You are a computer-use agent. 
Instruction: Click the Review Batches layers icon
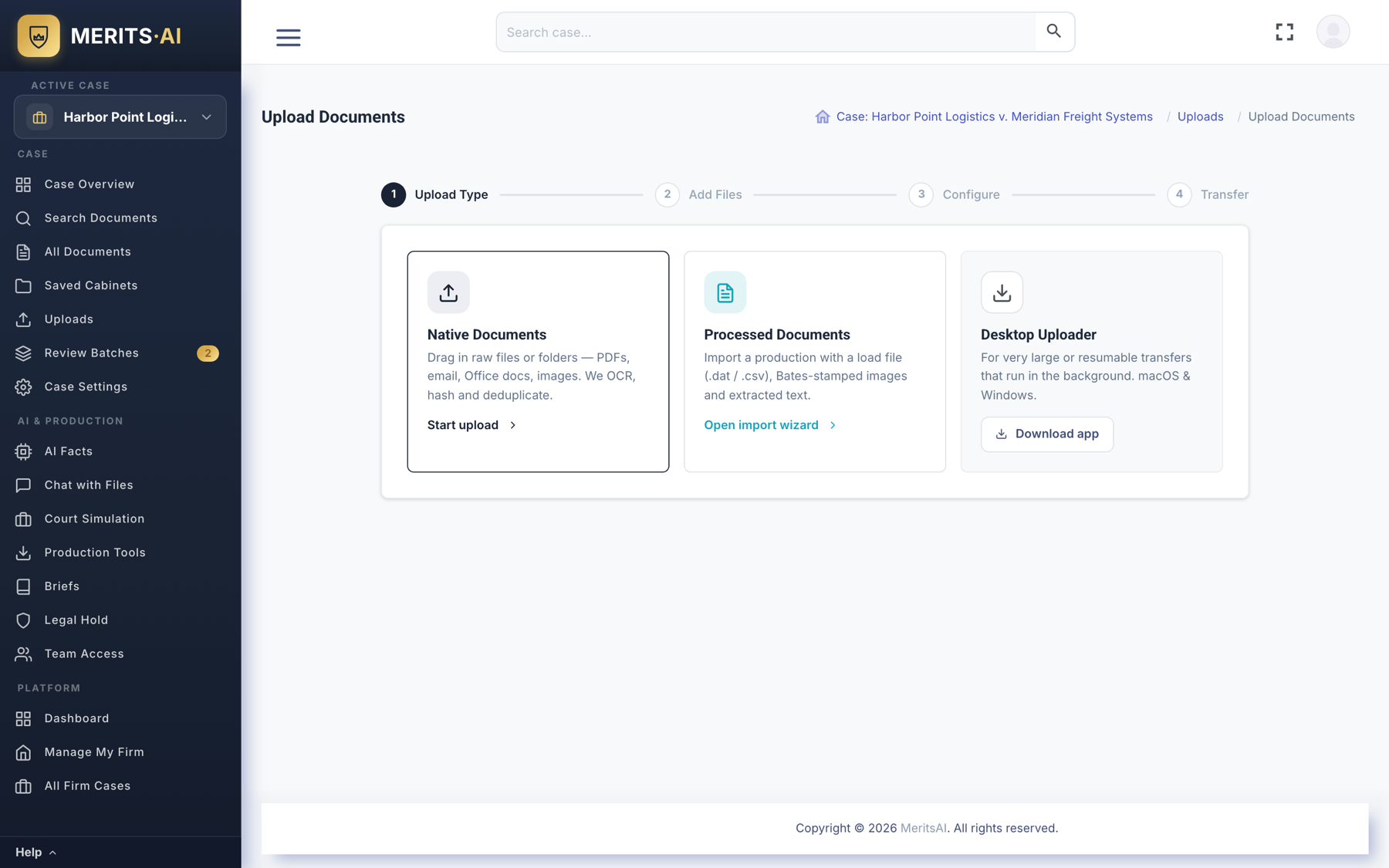click(23, 353)
